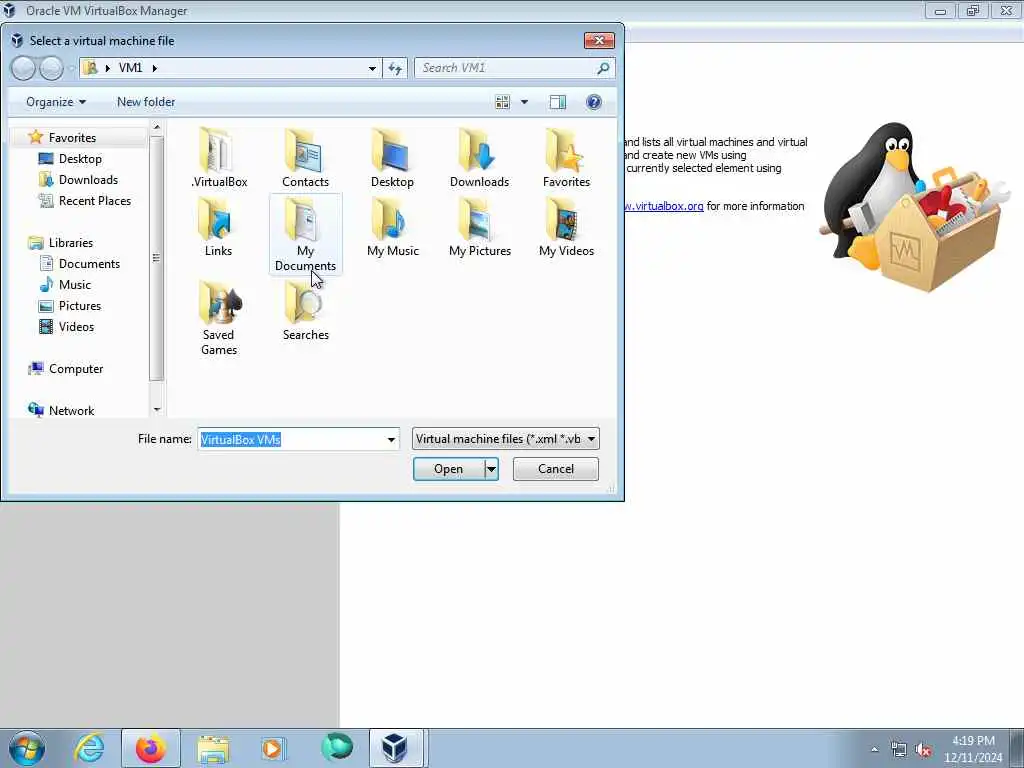Click the volume muted tray icon
The height and width of the screenshot is (768, 1024).
[x=923, y=750]
